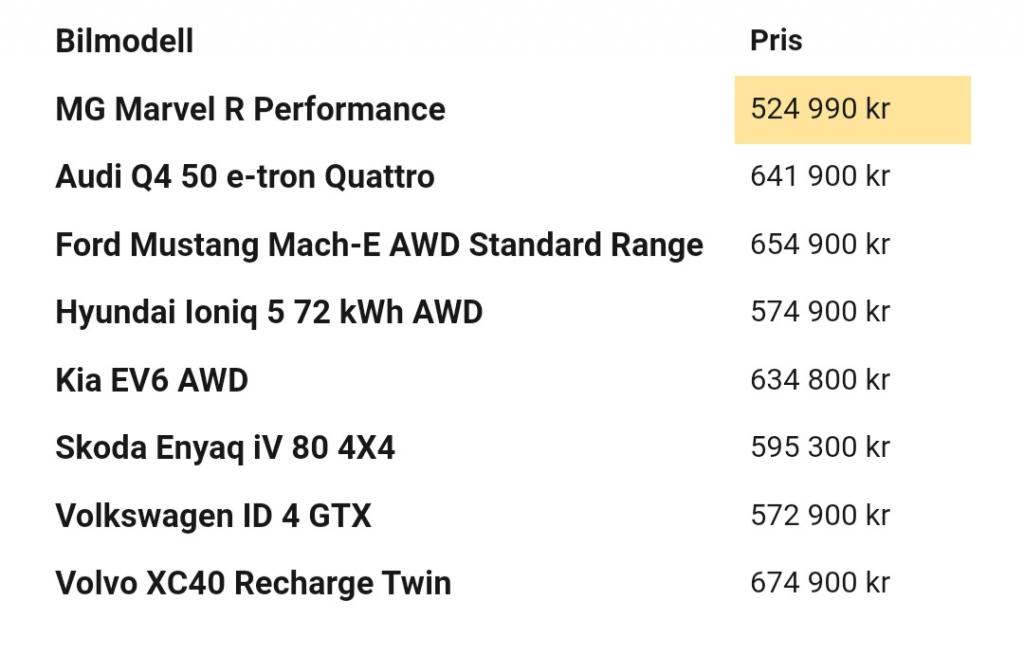Click the Pris column header
The image size is (1024, 656).
pos(776,41)
